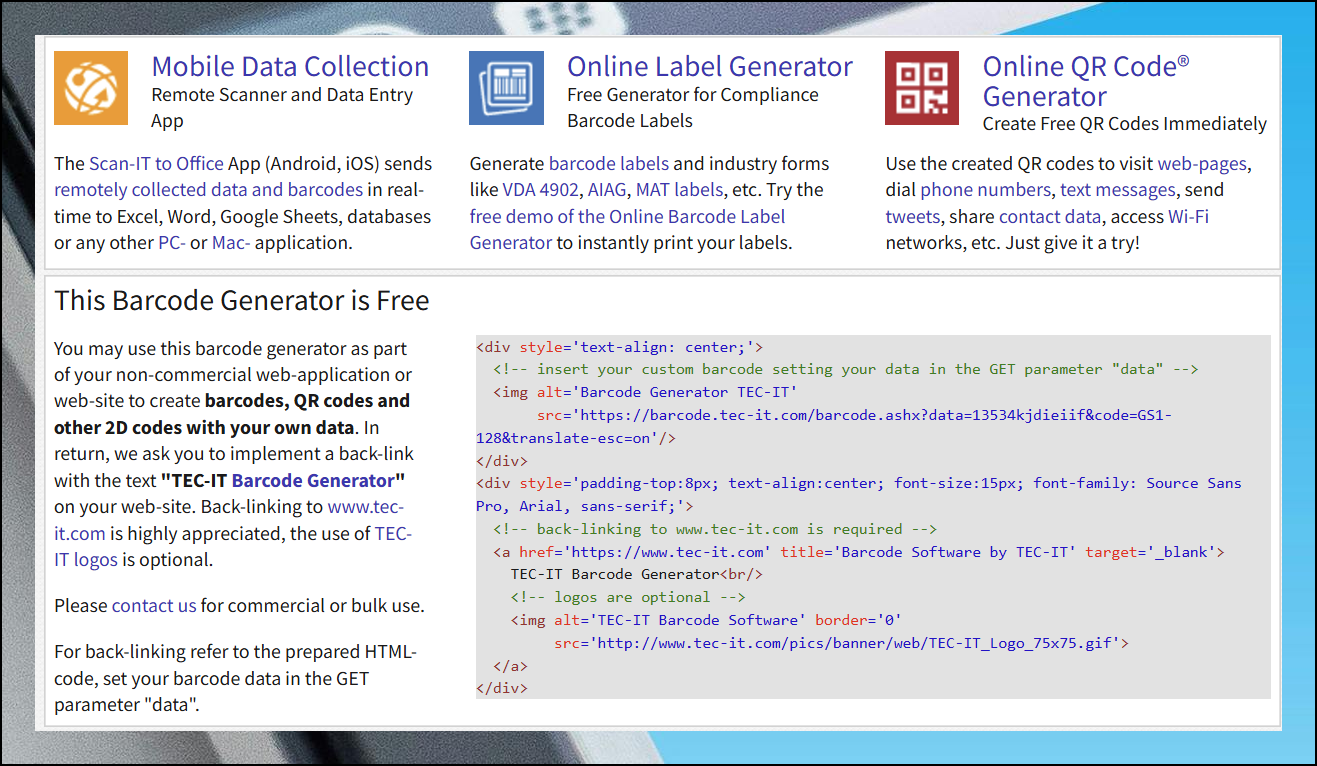1317x766 pixels.
Task: Open the Online QR Code Generator heading
Action: 1086,81
